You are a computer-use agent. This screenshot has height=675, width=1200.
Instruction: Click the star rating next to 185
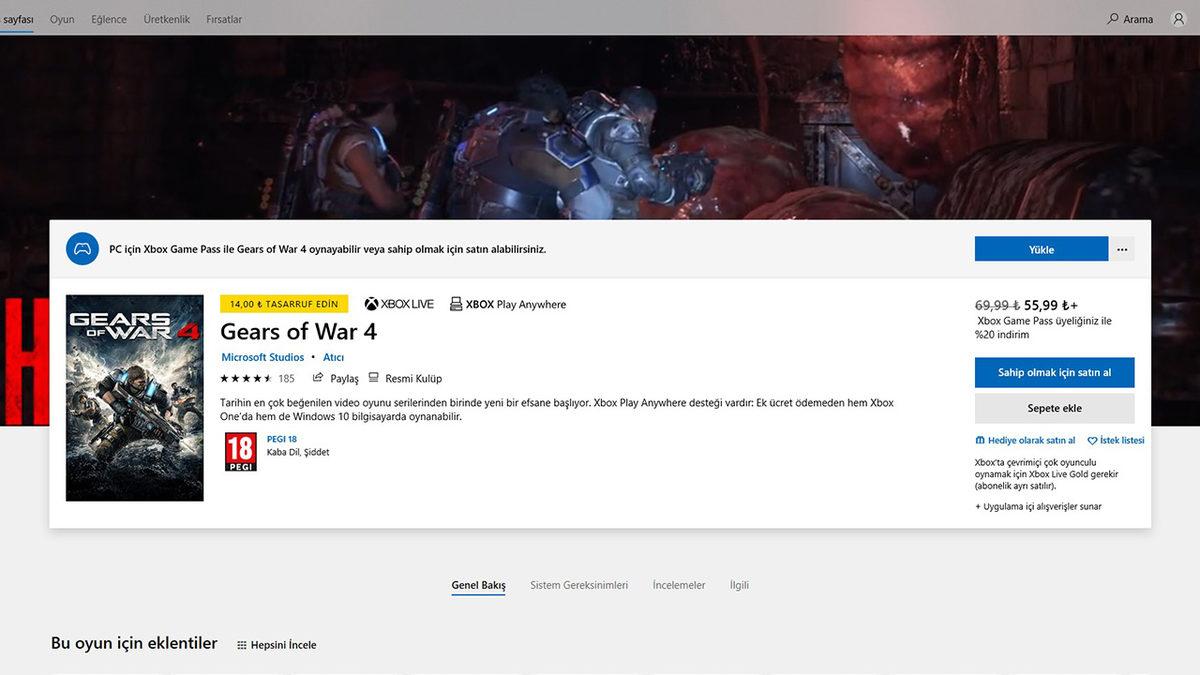pos(247,378)
